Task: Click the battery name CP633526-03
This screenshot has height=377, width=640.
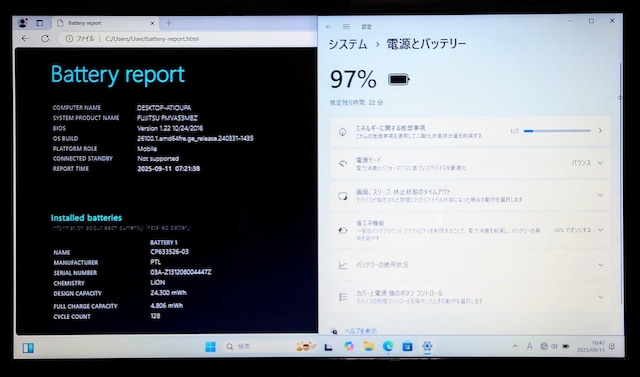Action: (169, 252)
